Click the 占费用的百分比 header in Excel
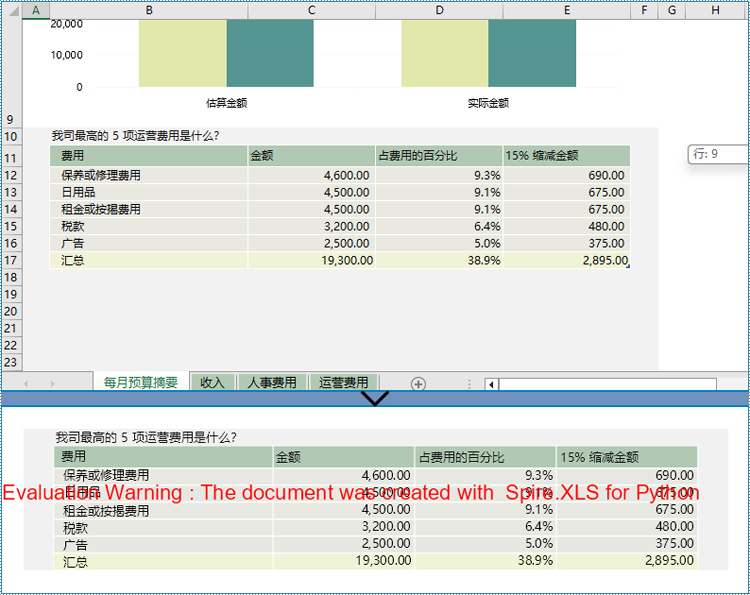This screenshot has width=750, height=595. tap(439, 155)
